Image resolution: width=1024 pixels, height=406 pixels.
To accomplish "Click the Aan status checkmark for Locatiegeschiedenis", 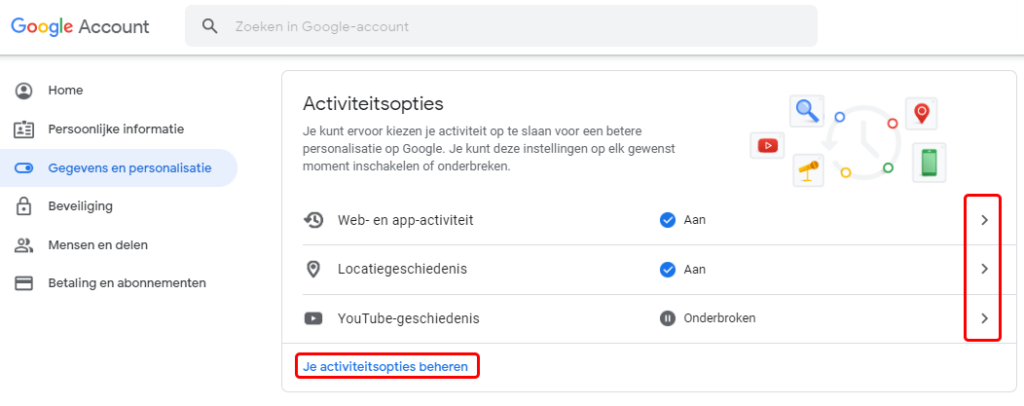I will click(x=667, y=269).
